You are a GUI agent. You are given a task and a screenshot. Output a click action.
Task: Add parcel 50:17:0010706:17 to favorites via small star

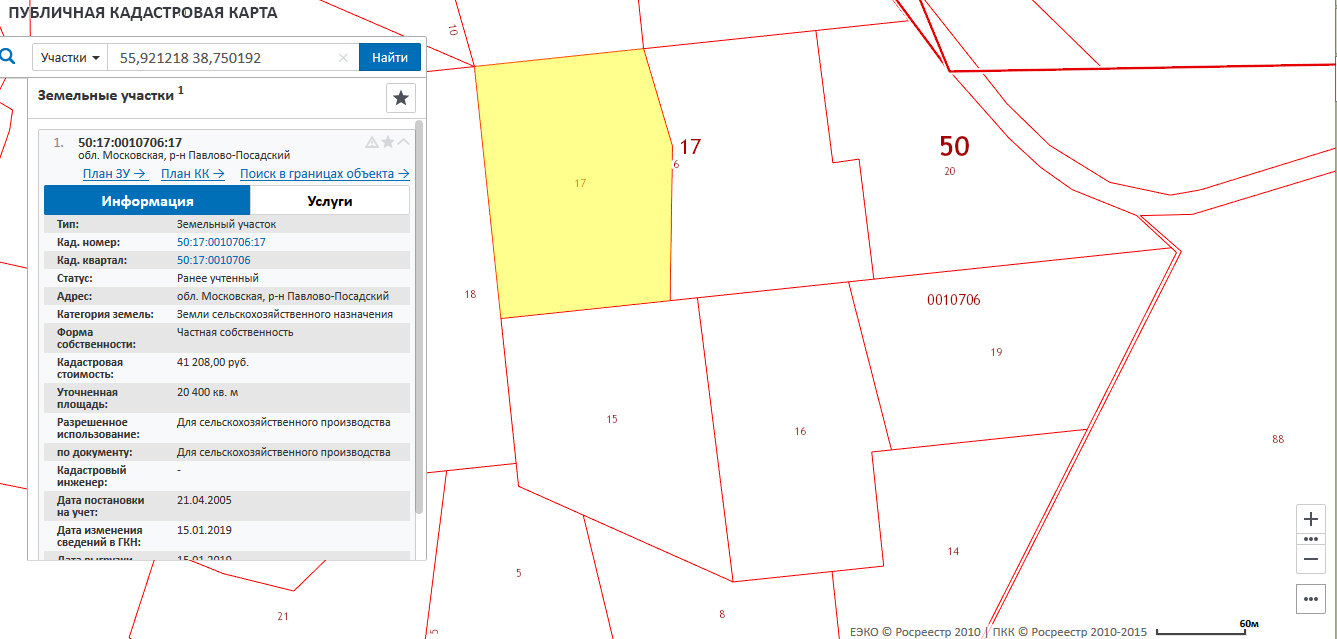point(388,142)
